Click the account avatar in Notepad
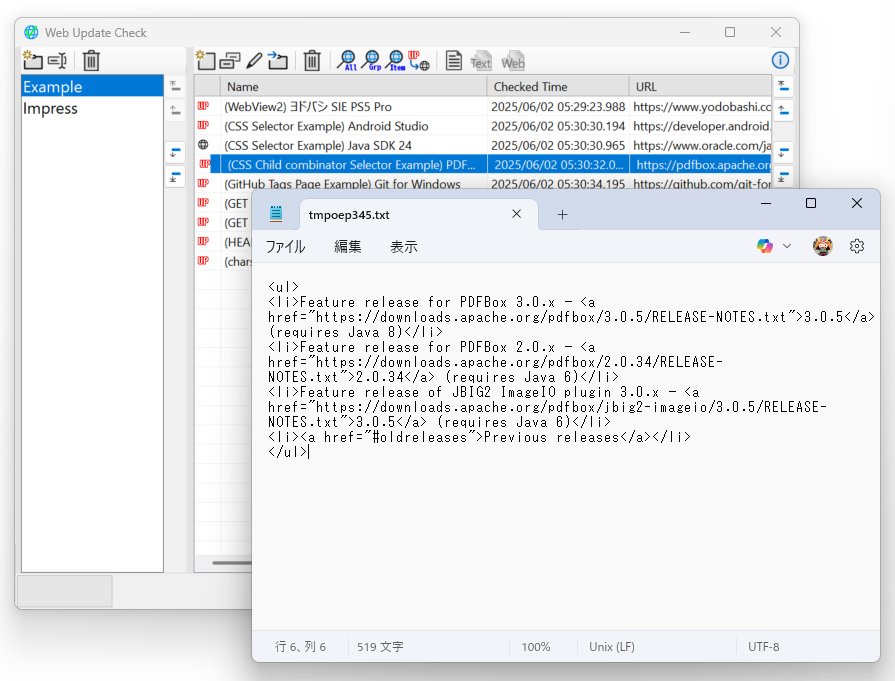This screenshot has height=681, width=895. point(823,246)
